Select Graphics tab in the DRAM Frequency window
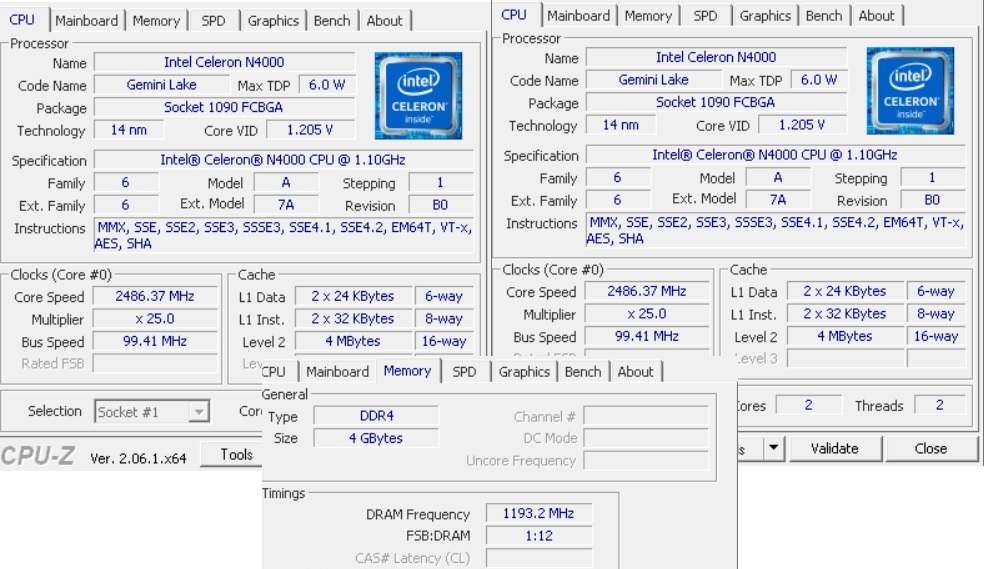The width and height of the screenshot is (989, 569). 524,372
